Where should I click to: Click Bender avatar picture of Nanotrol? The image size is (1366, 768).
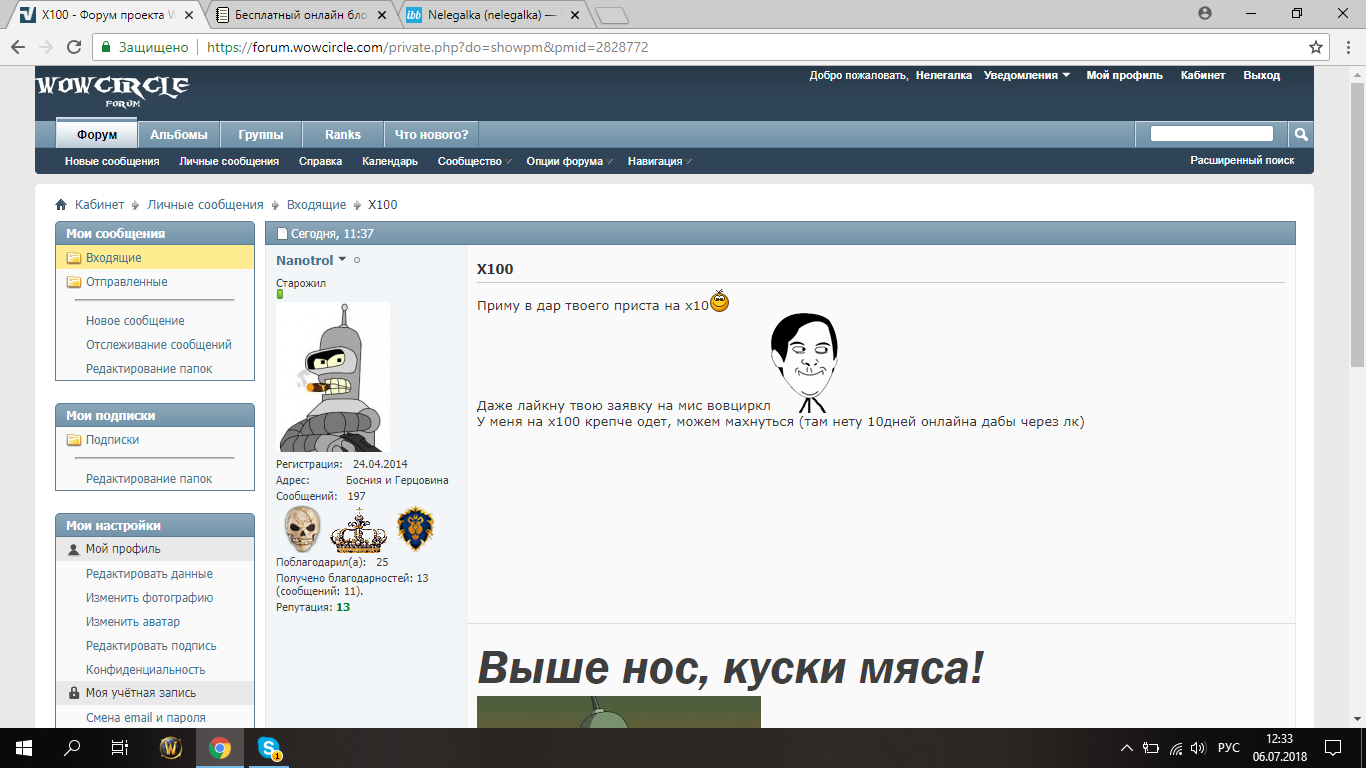333,377
